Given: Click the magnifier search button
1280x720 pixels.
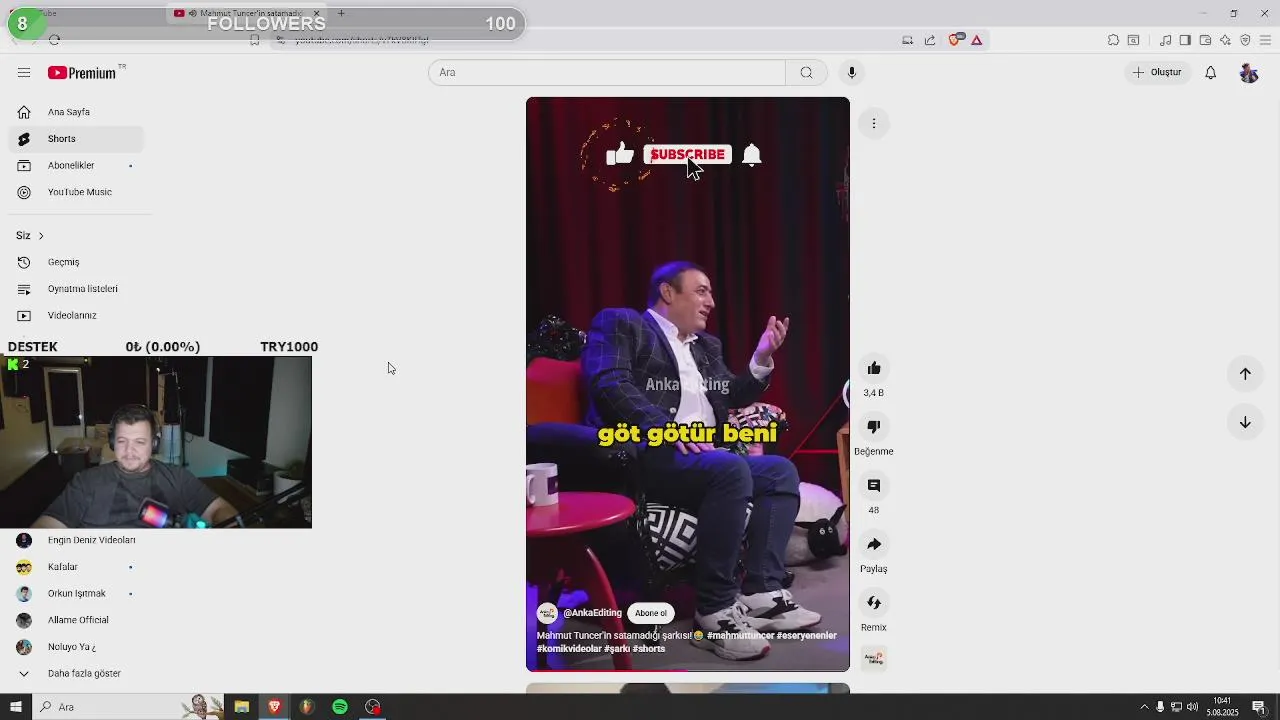Looking at the screenshot, I should pos(806,72).
